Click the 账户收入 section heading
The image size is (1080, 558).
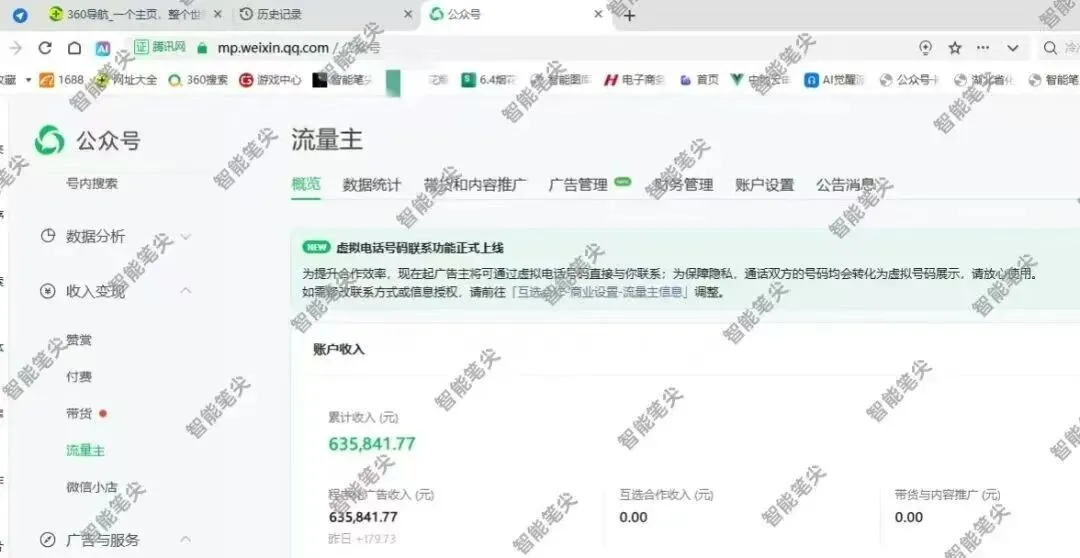tap(339, 349)
